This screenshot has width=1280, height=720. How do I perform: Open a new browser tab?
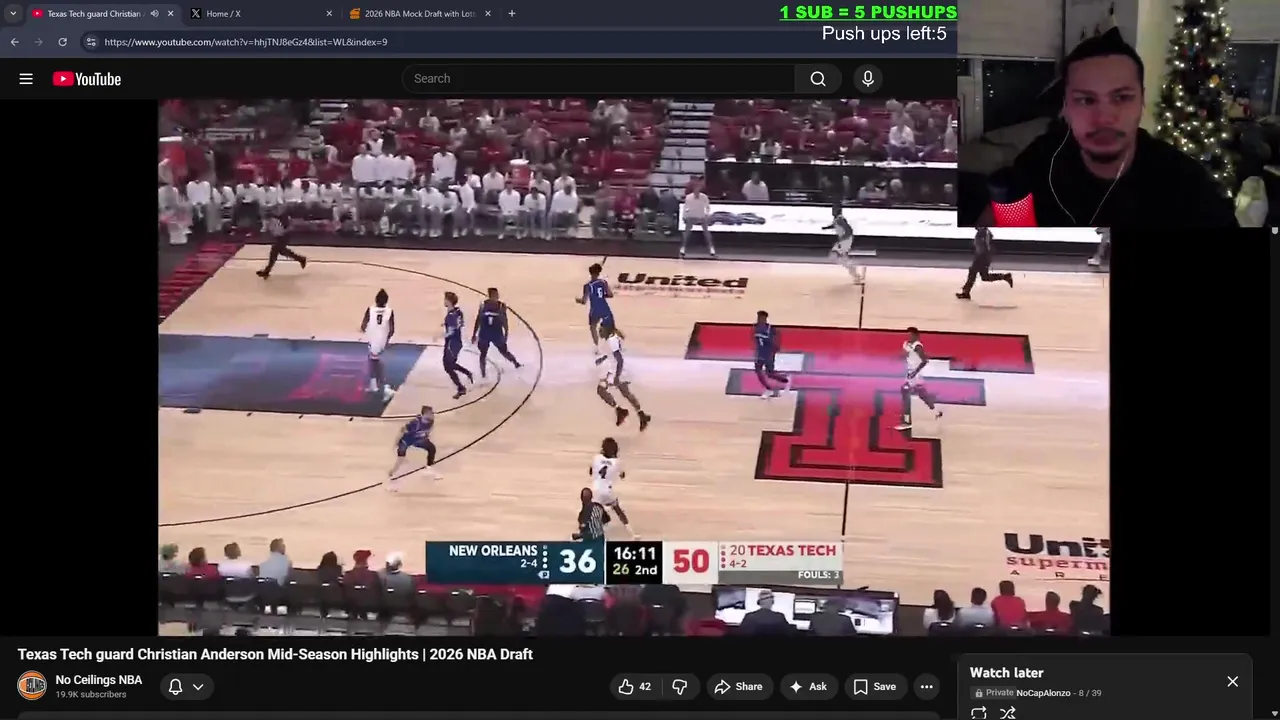point(512,14)
